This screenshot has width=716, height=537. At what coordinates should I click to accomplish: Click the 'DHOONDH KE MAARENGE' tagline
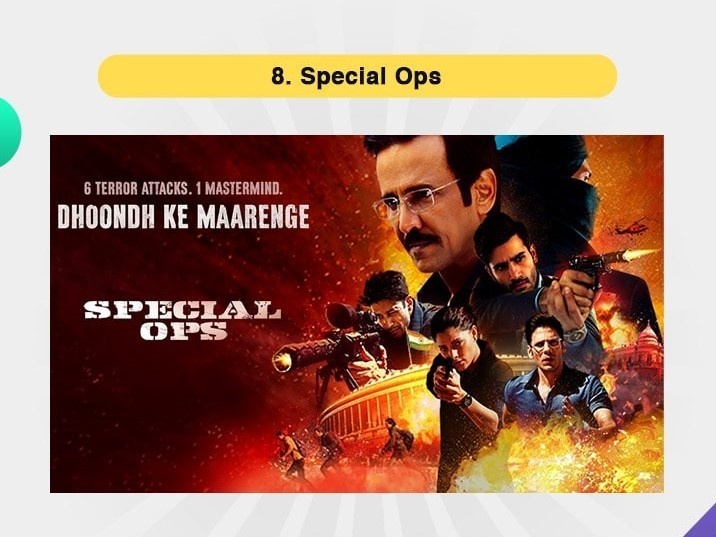pos(184,217)
